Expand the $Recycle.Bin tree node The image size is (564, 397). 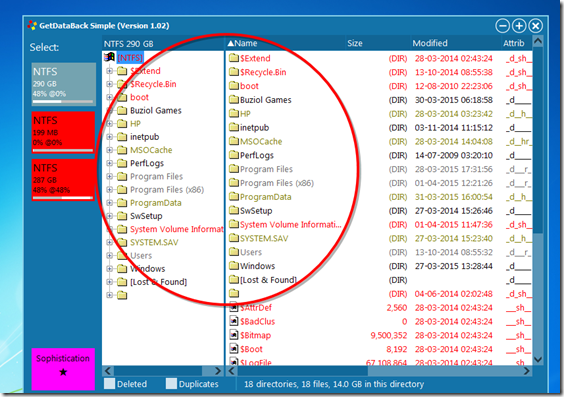tap(109, 84)
